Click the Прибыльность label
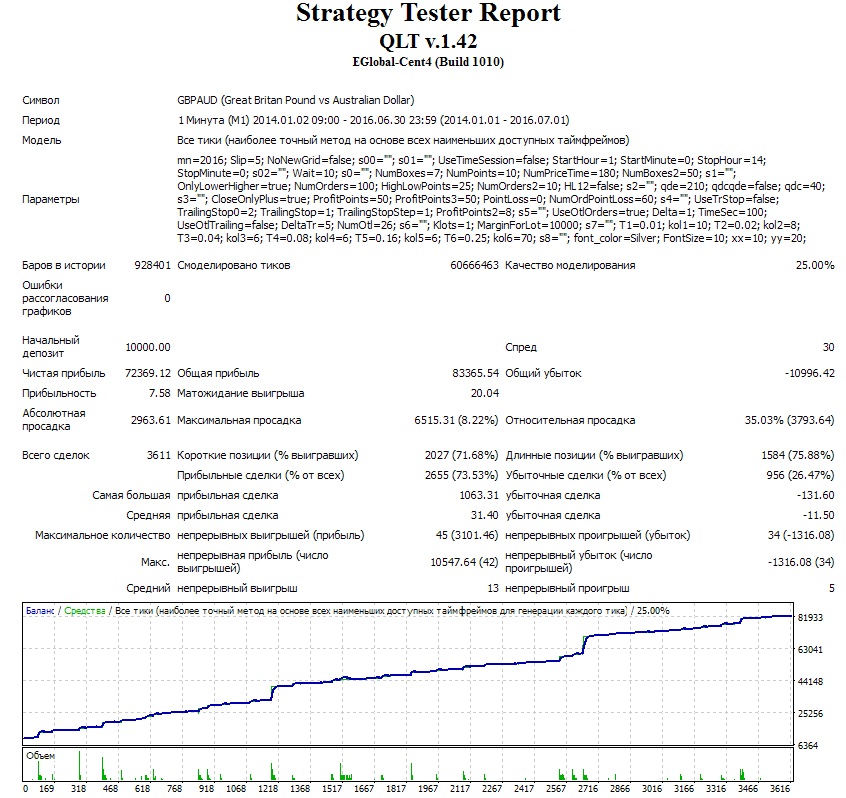The height and width of the screenshot is (798, 846). click(59, 393)
